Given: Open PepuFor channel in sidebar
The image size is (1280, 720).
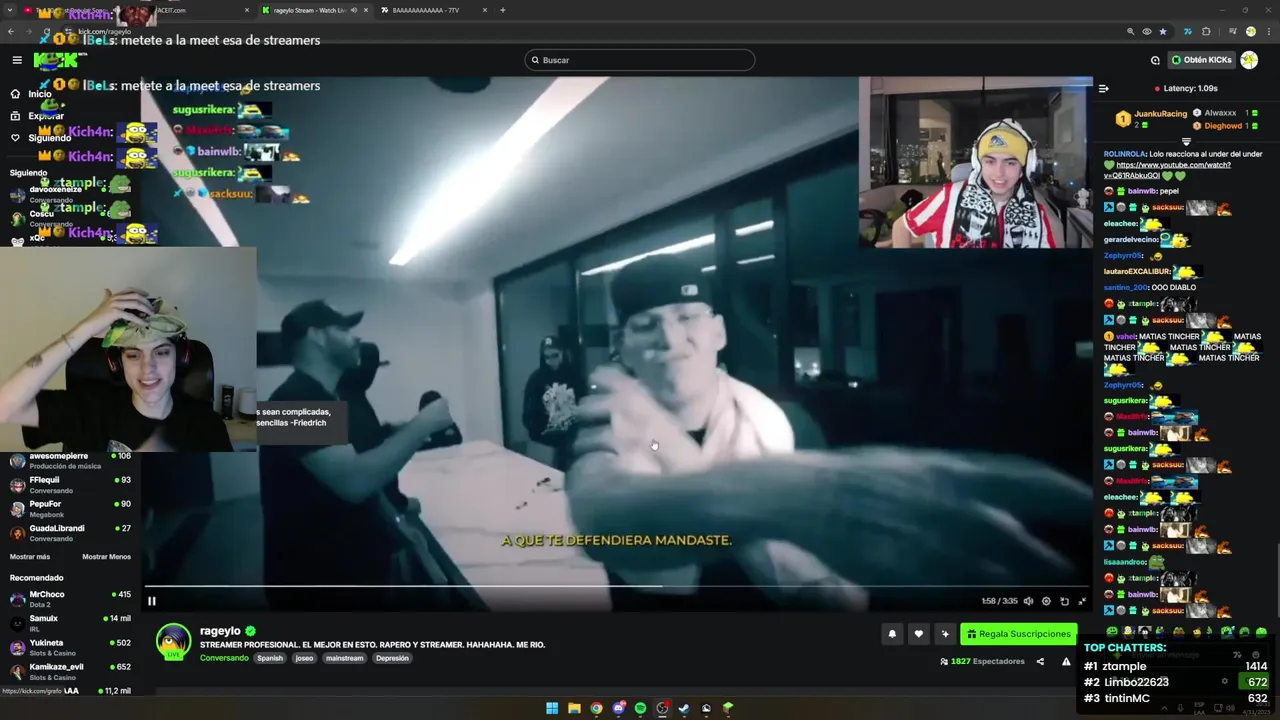Looking at the screenshot, I should [x=70, y=509].
